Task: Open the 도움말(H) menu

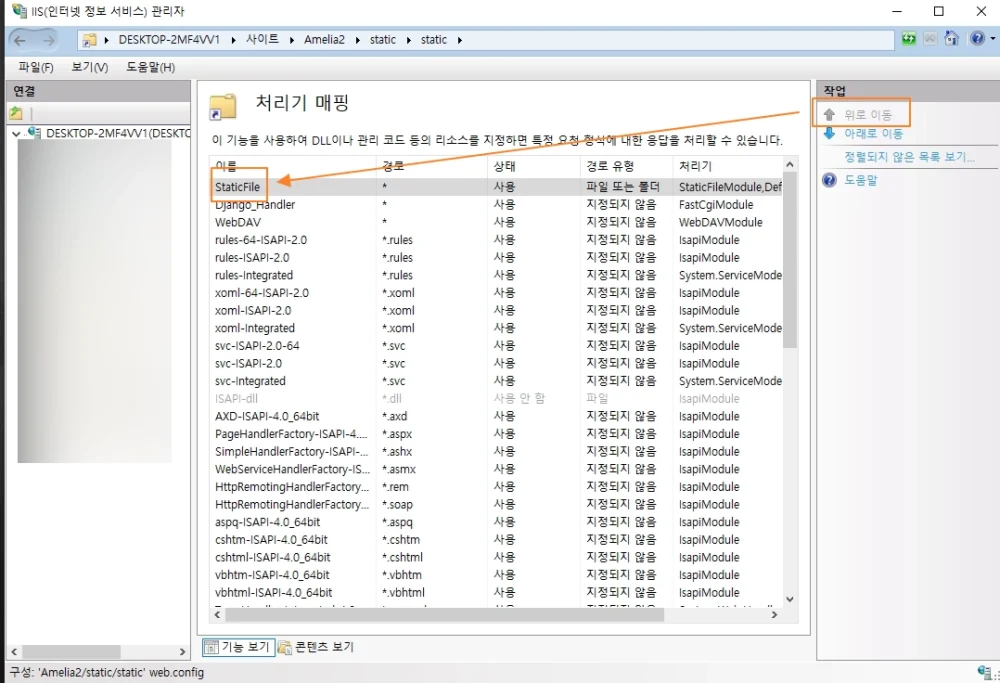Action: 151,67
